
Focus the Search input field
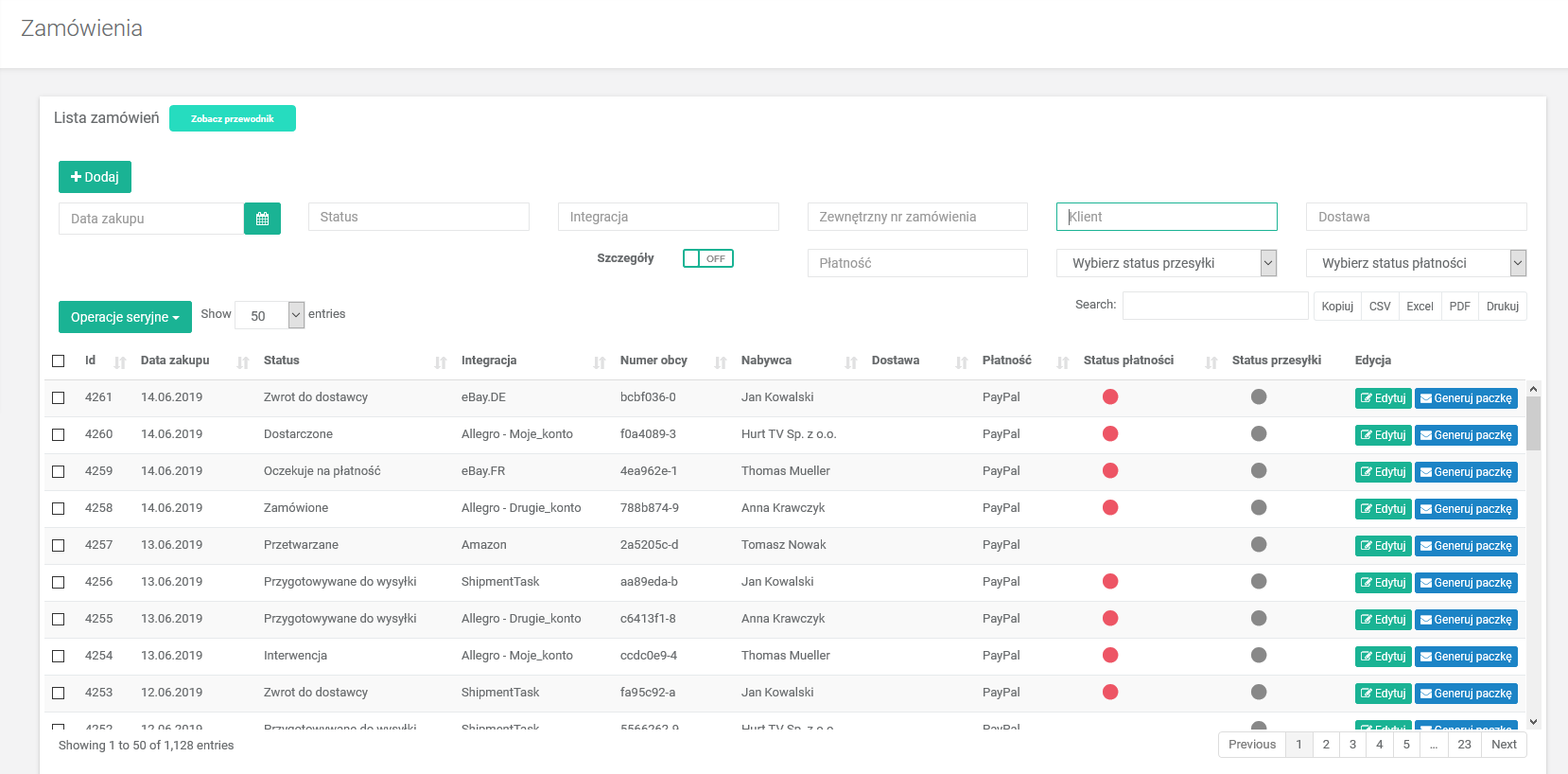tap(1214, 306)
